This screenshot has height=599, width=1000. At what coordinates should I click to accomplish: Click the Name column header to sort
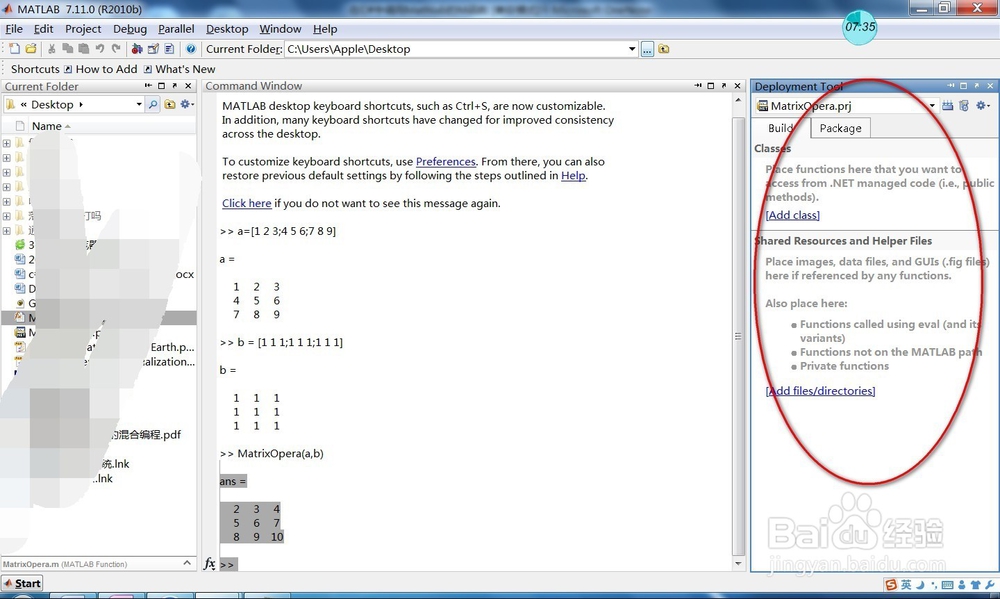47,126
